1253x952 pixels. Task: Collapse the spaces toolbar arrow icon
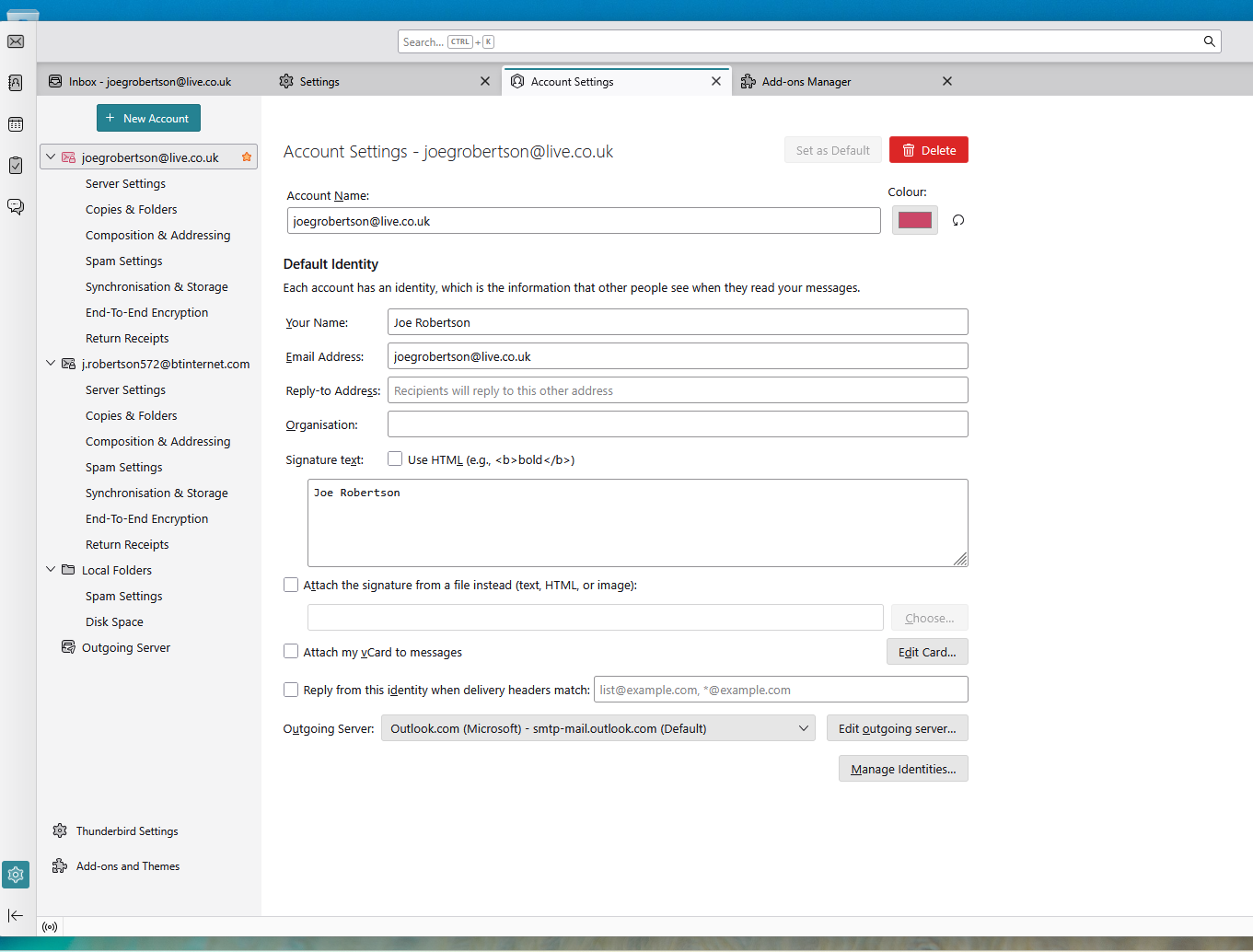(x=16, y=915)
